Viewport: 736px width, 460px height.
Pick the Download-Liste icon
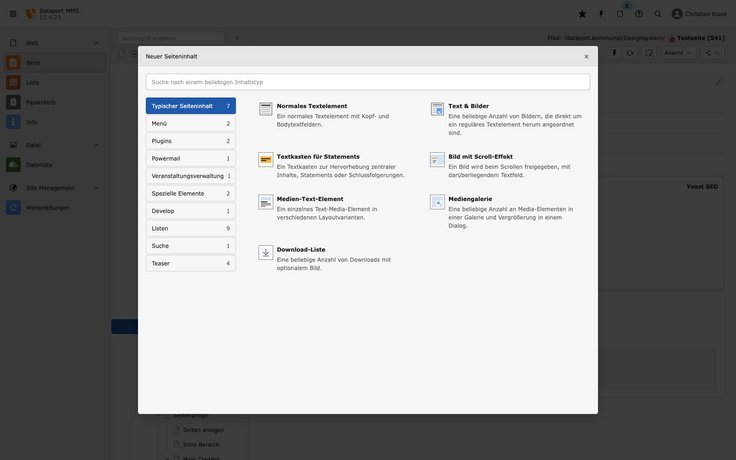click(x=266, y=253)
